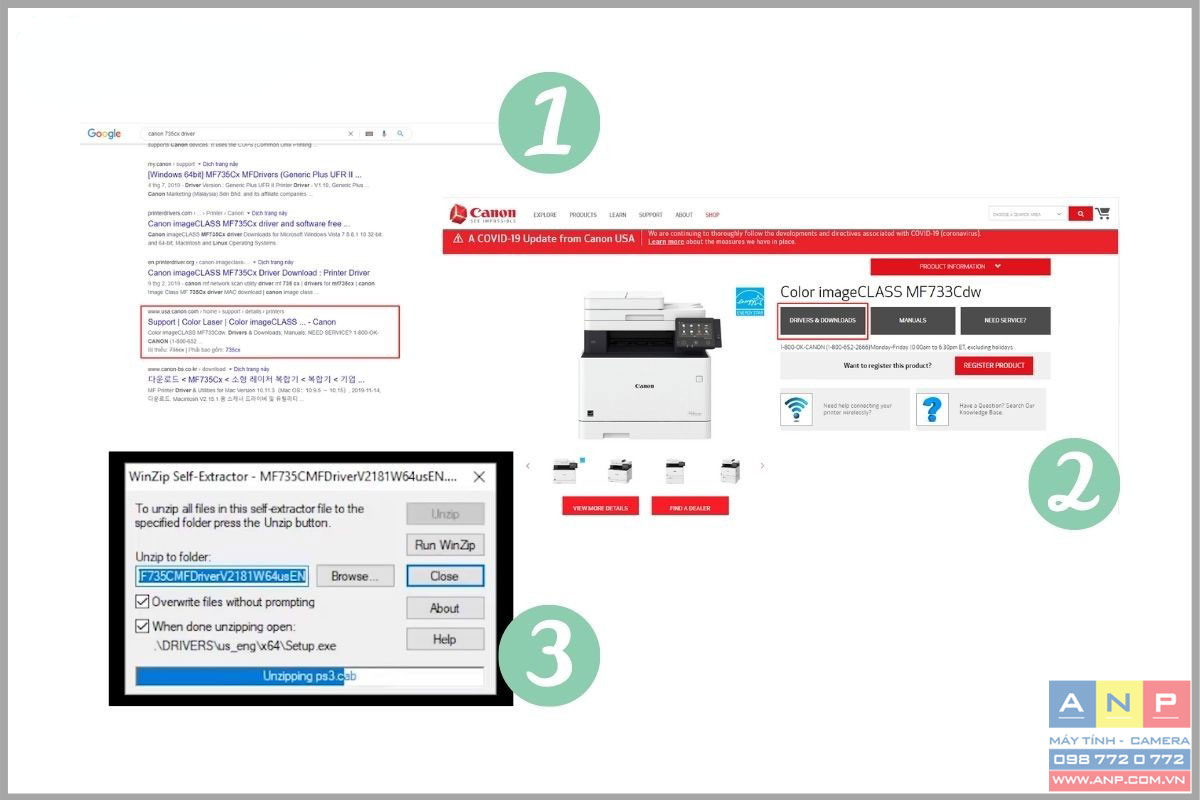The height and width of the screenshot is (800, 1200).
Task: Click the 'Color imageCLASS MF733Cdw' product title
Action: coord(880,292)
